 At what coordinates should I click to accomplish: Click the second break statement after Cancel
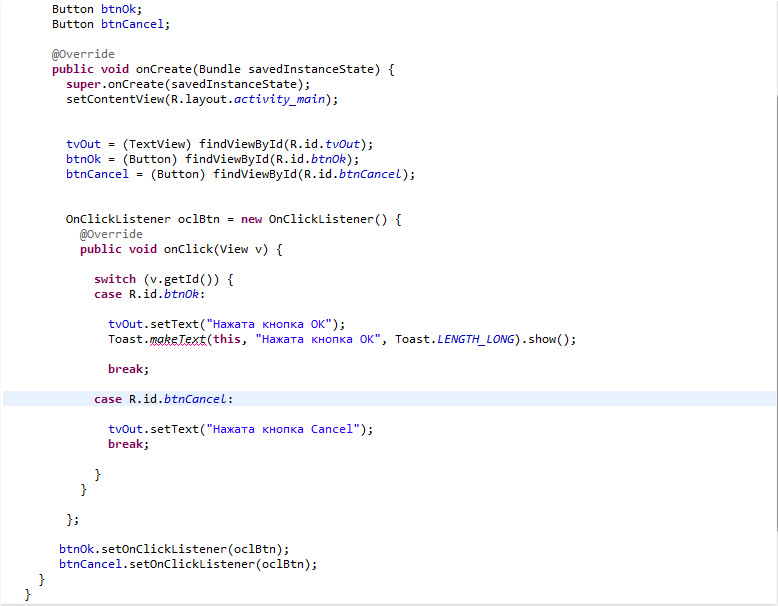coord(128,444)
